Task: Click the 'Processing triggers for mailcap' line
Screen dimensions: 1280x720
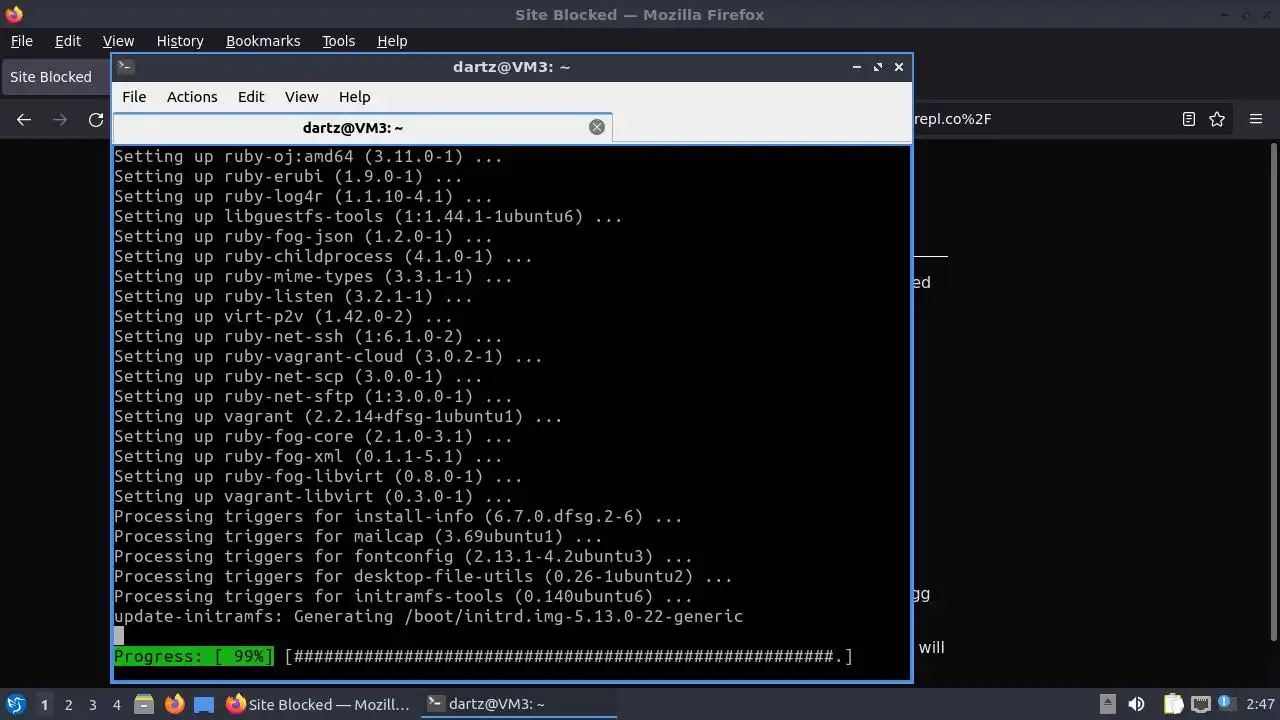Action: point(358,536)
